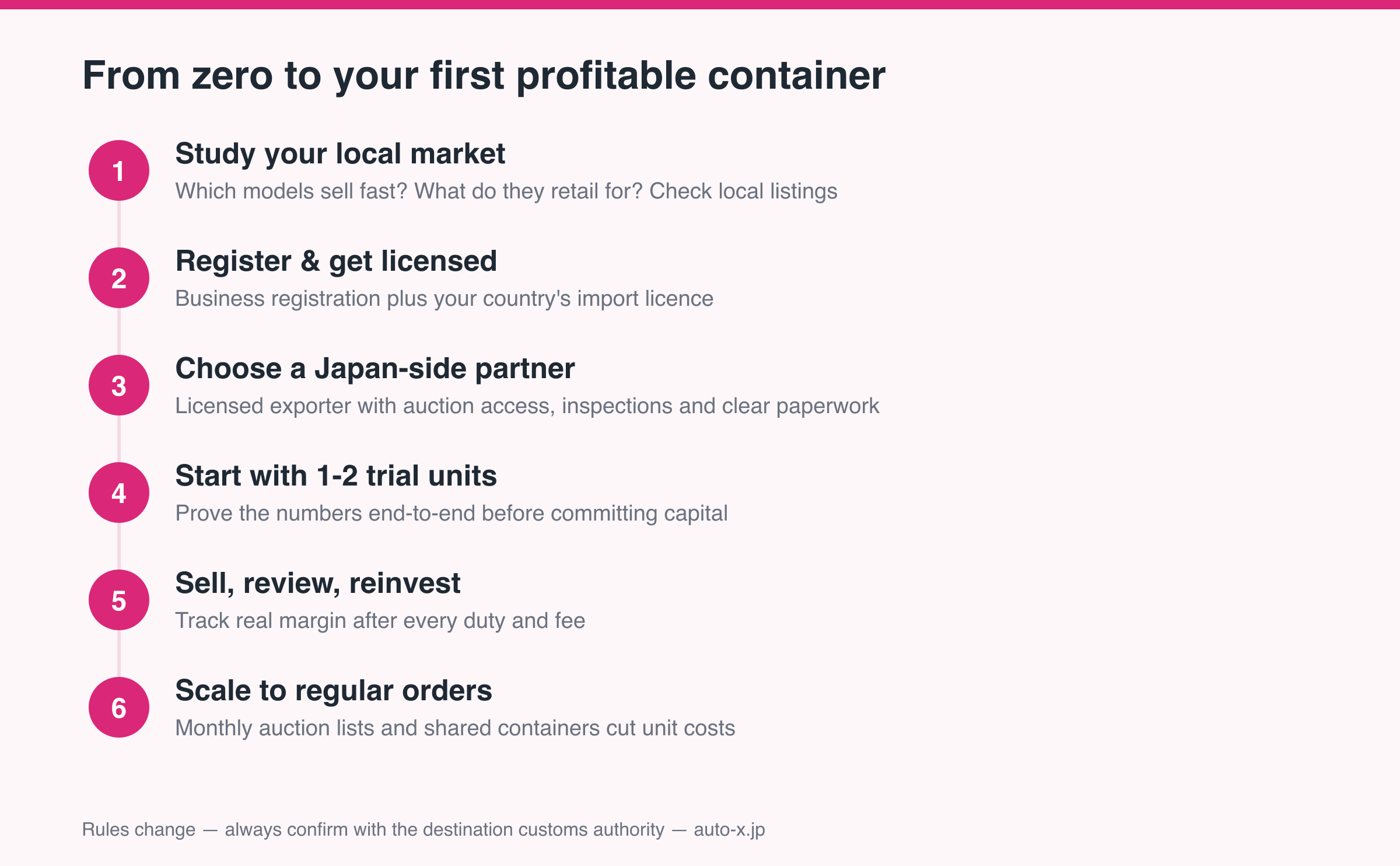This screenshot has height=866, width=1400.
Task: Click text 'Which models sell fast?' description
Action: (x=291, y=191)
